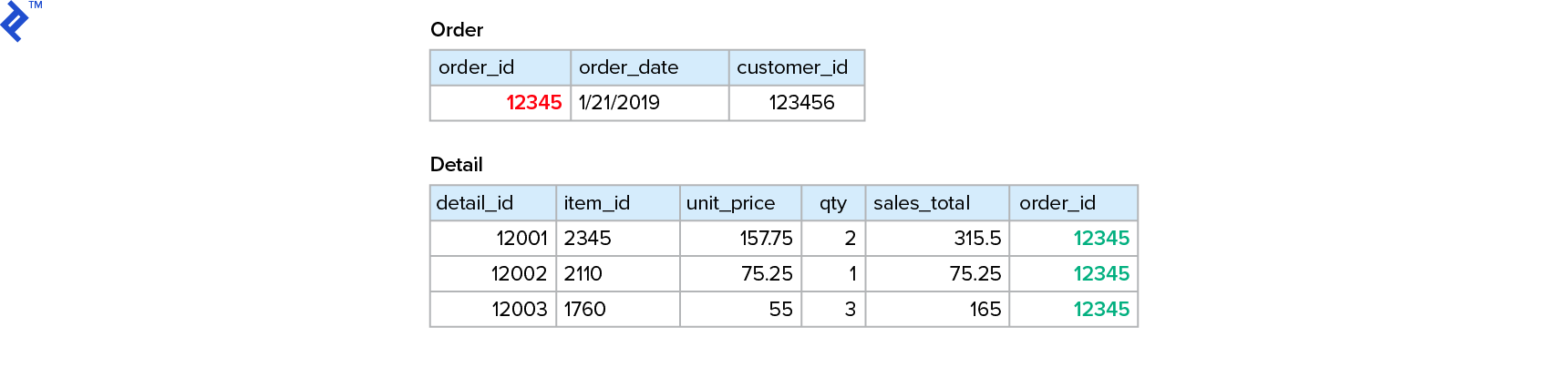Screen dimensions: 1568x368
Task: Click the 1/21/2019 order date cell
Action: 620,103
